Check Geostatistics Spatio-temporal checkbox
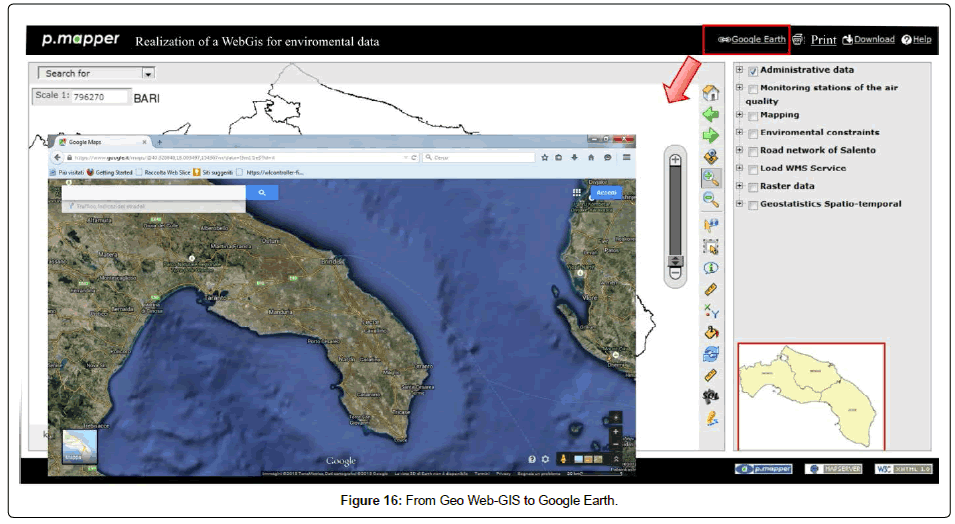Screen dimensions: 955x524 coord(753,205)
